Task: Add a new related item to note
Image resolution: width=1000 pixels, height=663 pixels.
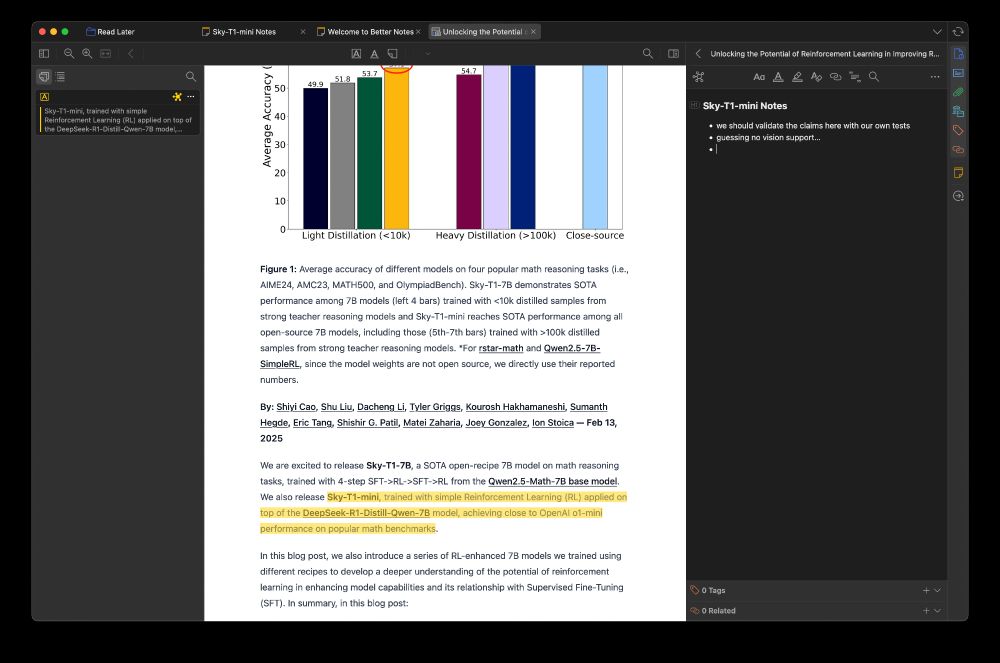Action: (926, 611)
